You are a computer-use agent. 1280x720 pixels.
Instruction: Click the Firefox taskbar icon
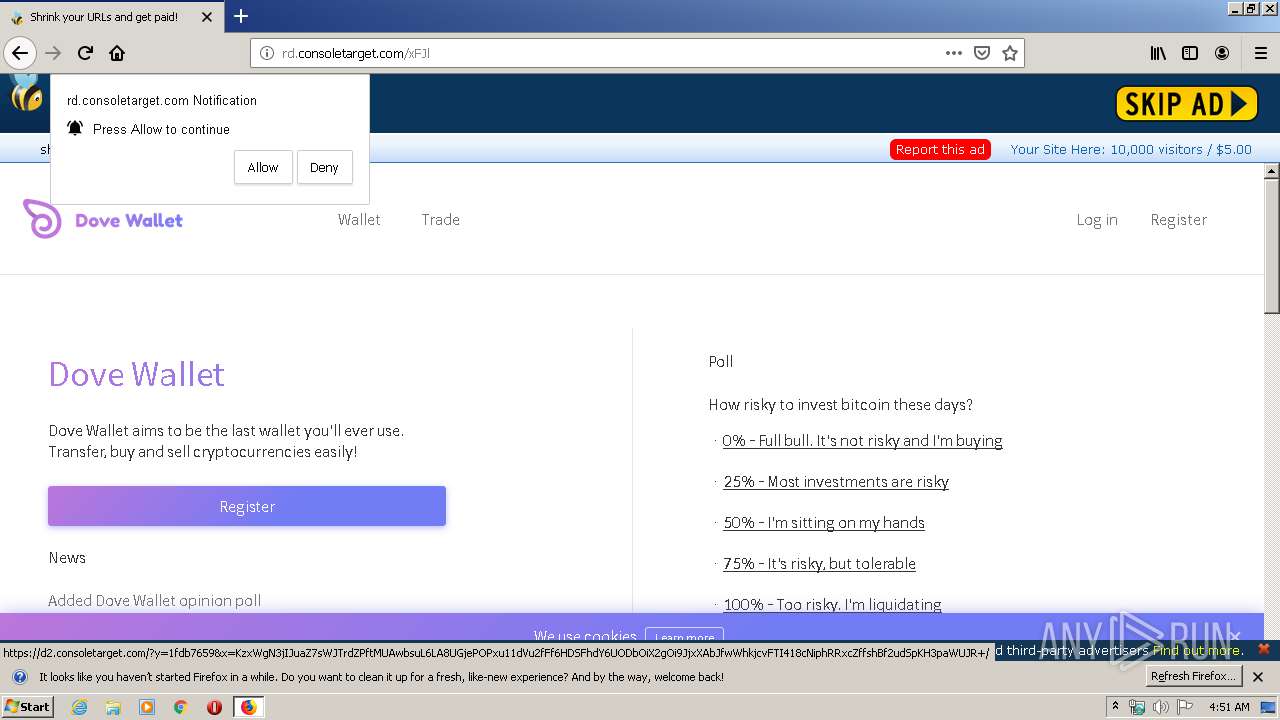tap(248, 707)
